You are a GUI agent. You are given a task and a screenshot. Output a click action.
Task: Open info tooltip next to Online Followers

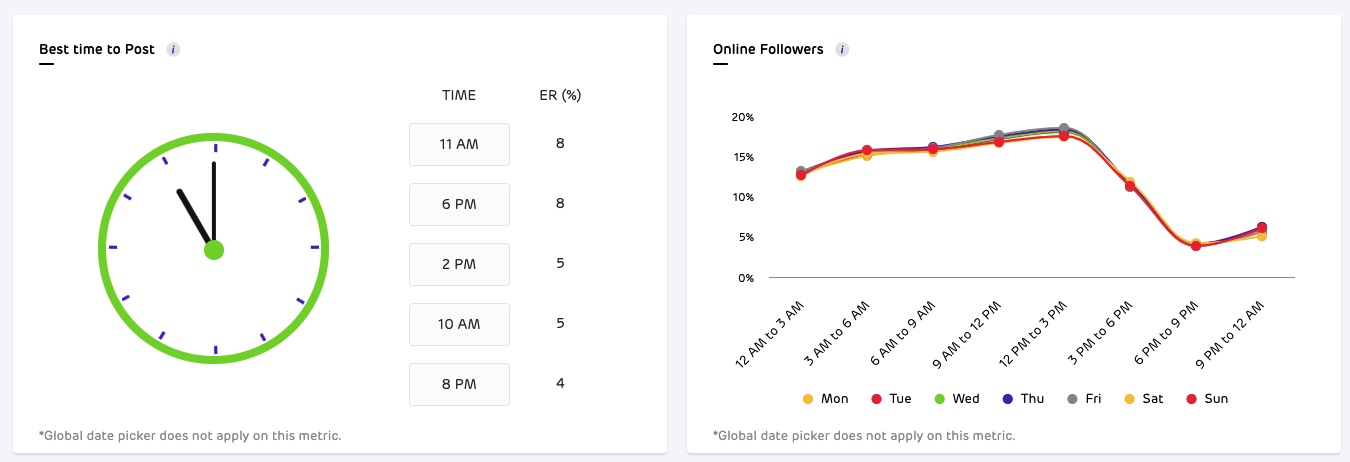842,49
